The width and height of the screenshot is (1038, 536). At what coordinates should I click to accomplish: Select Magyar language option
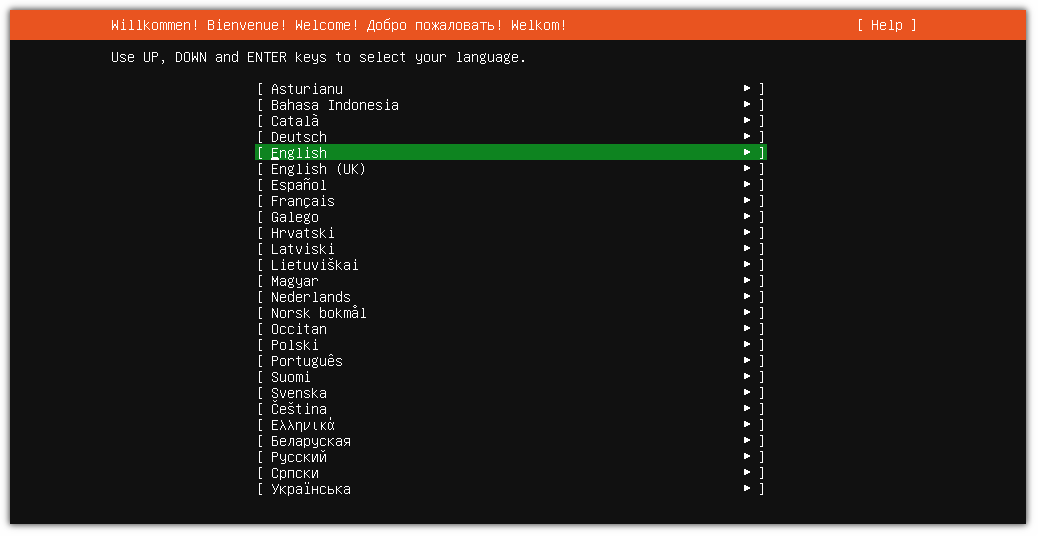pyautogui.click(x=510, y=281)
